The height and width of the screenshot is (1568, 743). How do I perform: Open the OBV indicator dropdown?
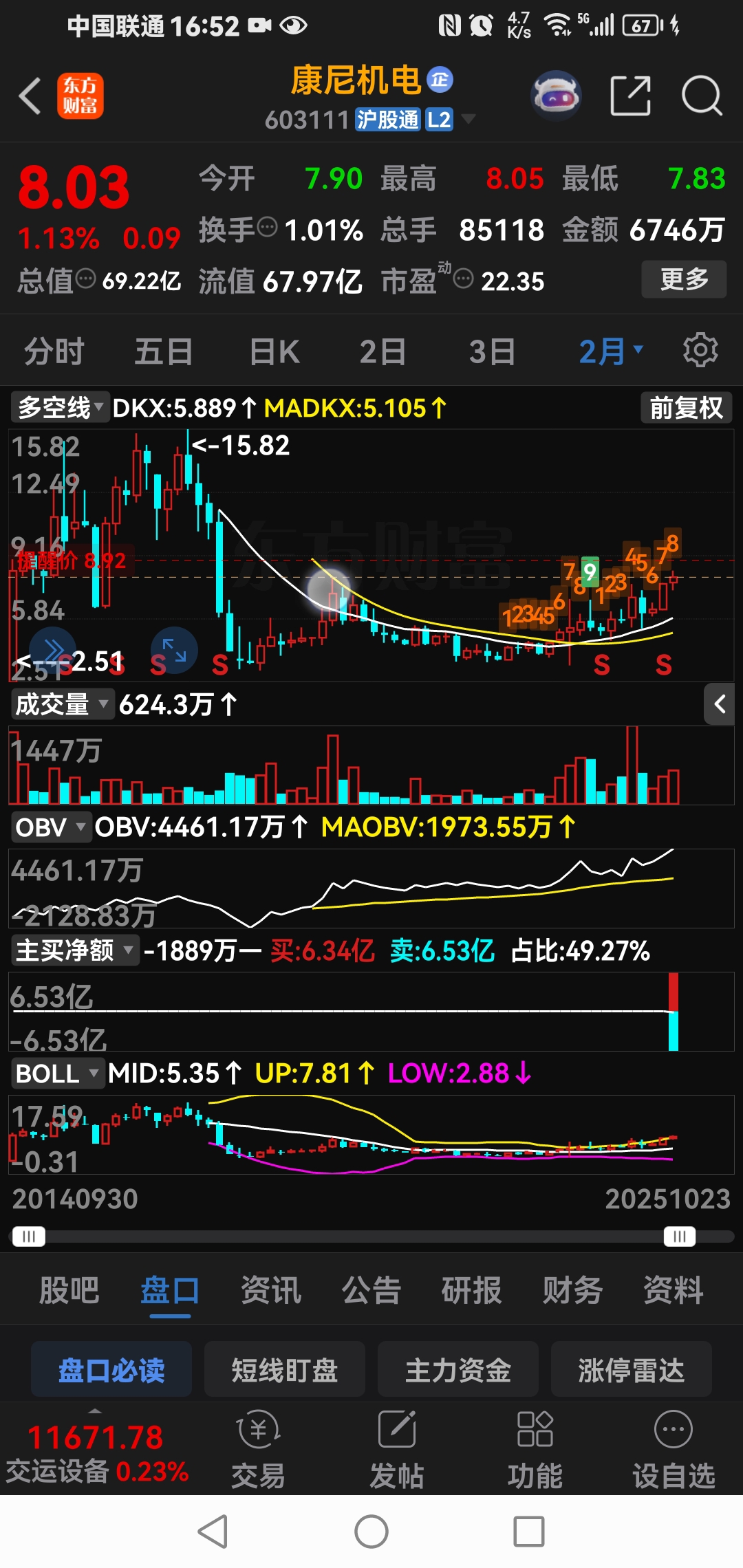tap(51, 827)
